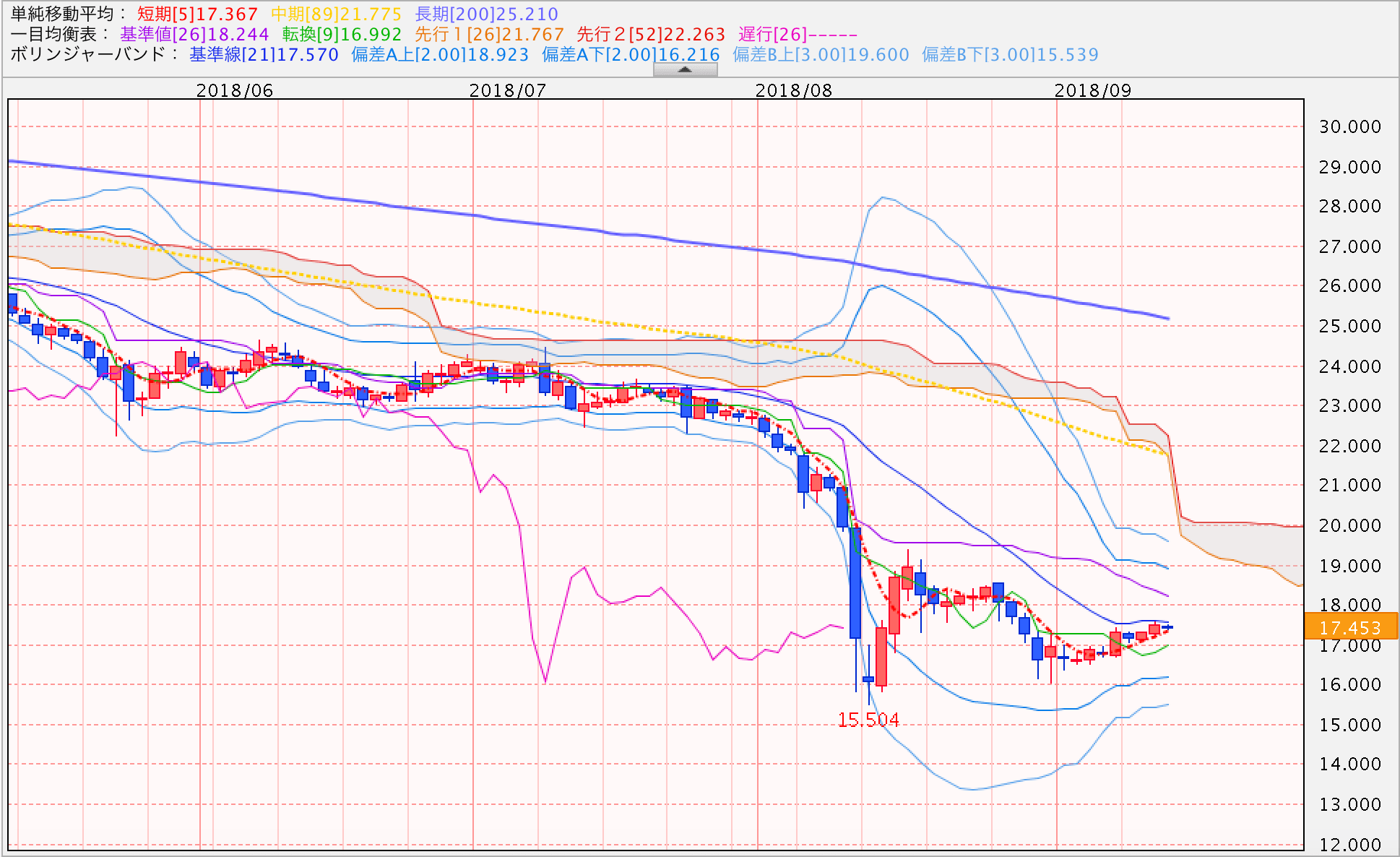Select the short-term moving average 短期[5]17.367 value
1400x857 pixels.
point(197,14)
